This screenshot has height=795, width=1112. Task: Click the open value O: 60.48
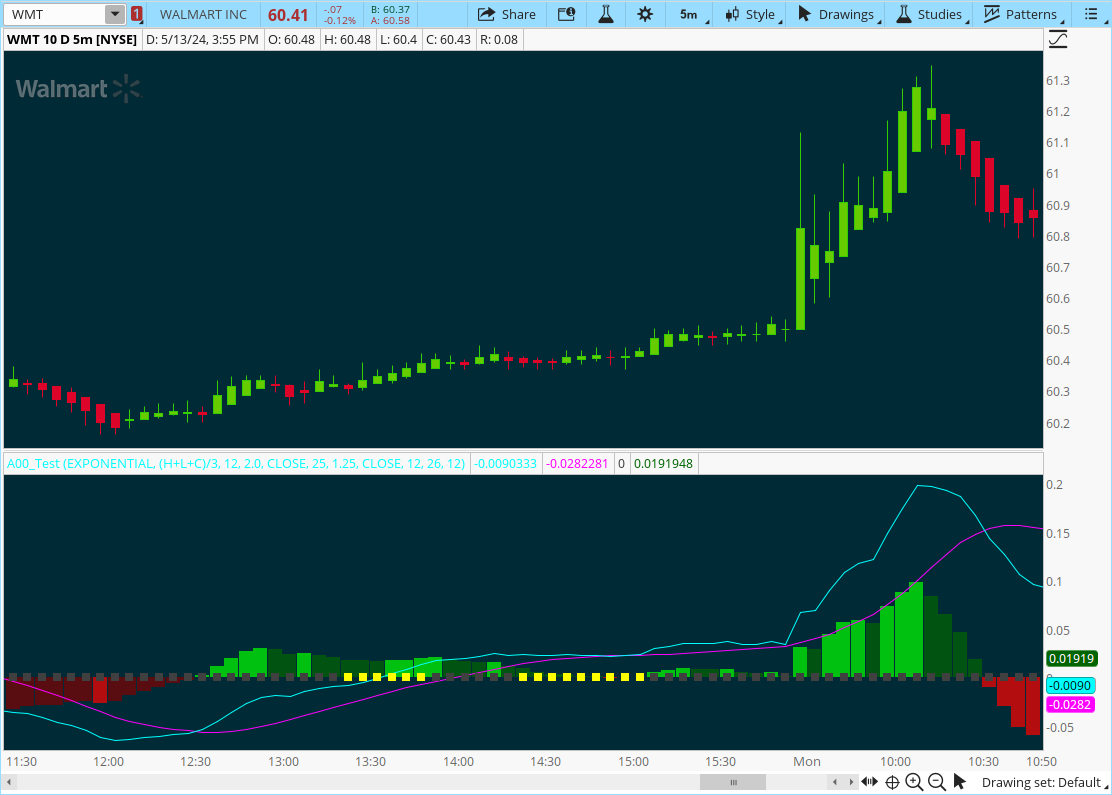pyautogui.click(x=291, y=40)
